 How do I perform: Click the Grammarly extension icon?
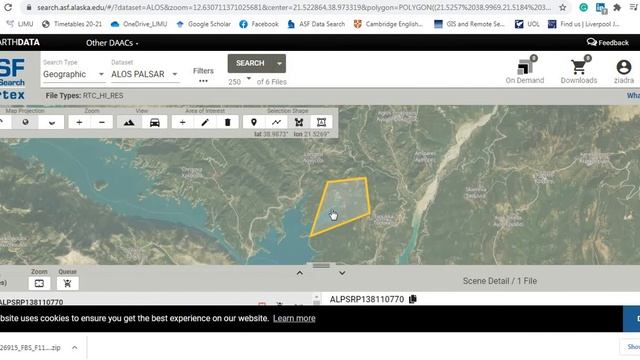click(x=584, y=7)
